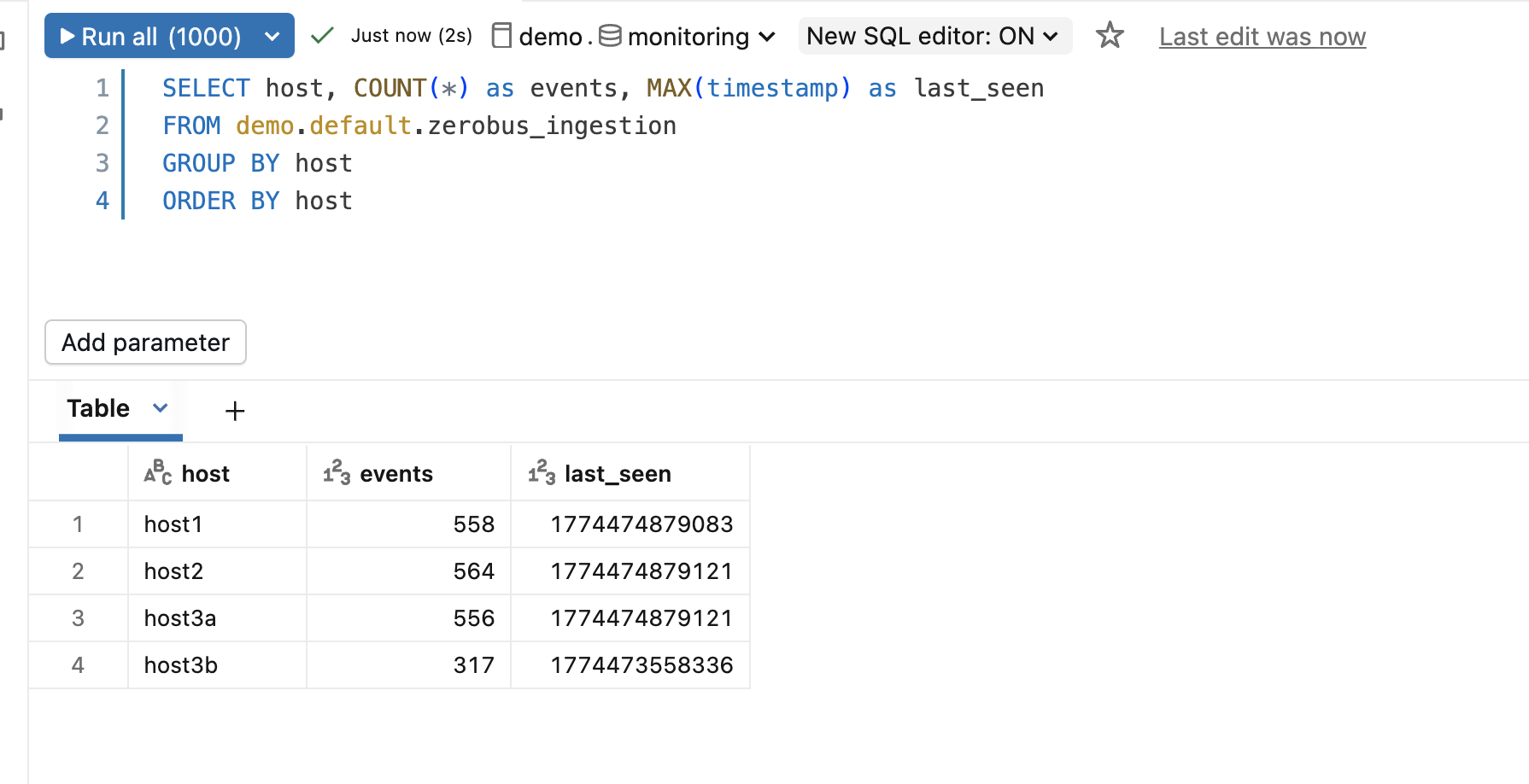Screen dimensions: 1529x784
Task: Select the Table results tab
Action: click(98, 408)
